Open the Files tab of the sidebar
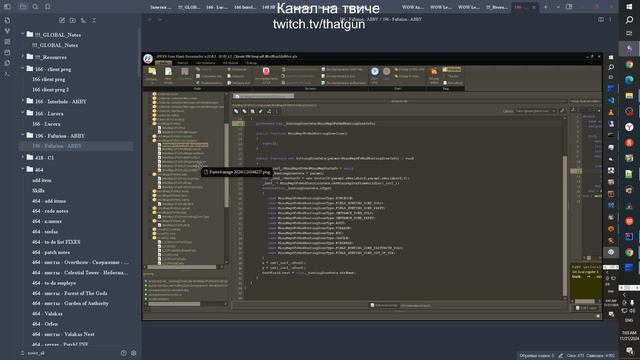This screenshot has height=360, width=640. (x=23, y=7)
